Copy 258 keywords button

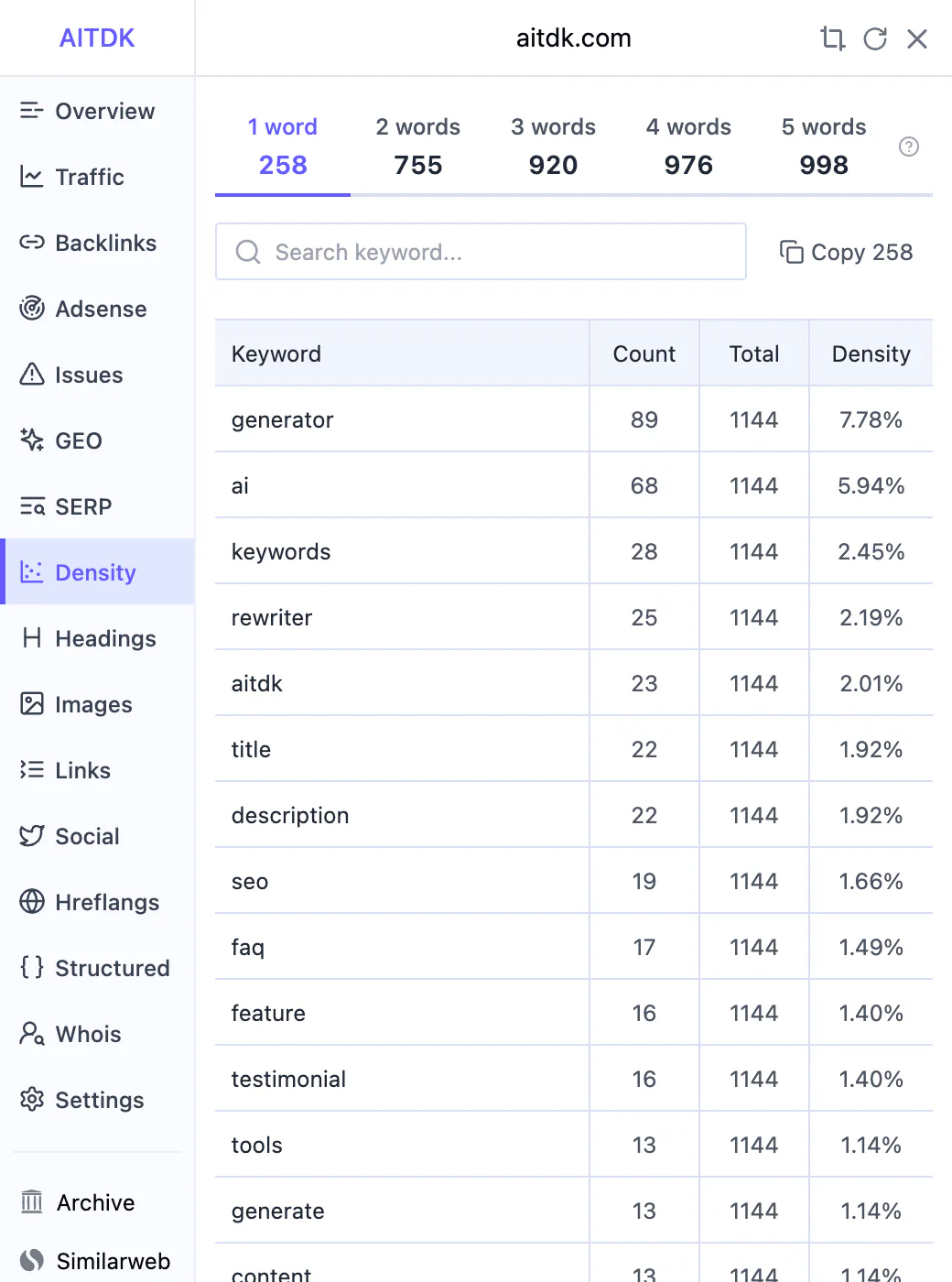click(x=847, y=252)
